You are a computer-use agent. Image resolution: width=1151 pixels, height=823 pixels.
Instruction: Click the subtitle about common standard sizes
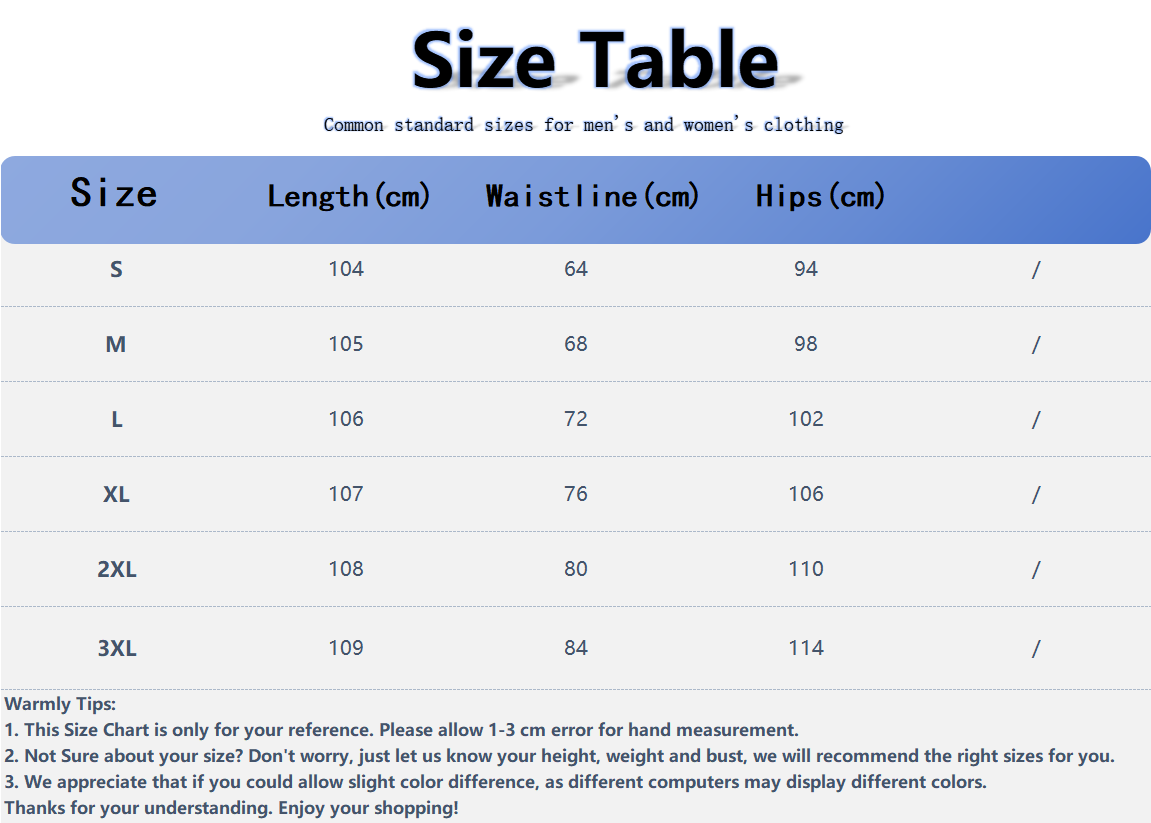(x=584, y=125)
